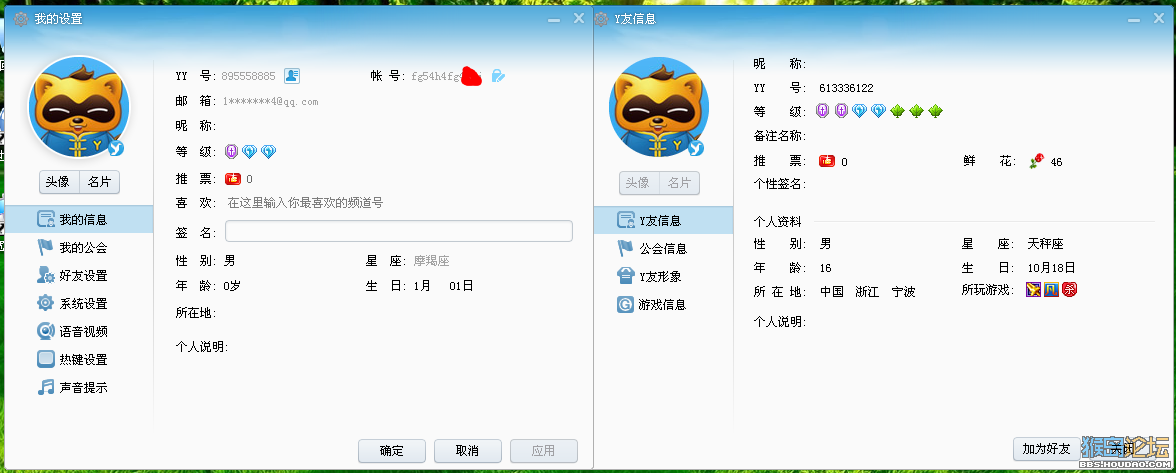Click the first game icon under 所玩游戏
The image size is (1176, 473).
click(1033, 289)
